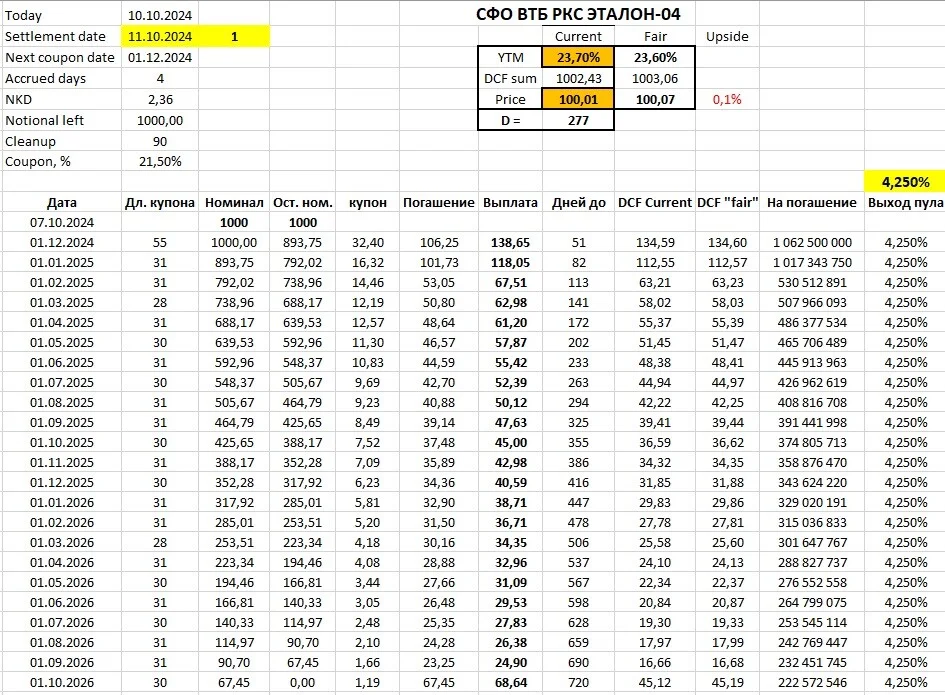Screen dimensions: 945x695
Task: Select the Fair Price cell 100,07
Action: [x=655, y=99]
